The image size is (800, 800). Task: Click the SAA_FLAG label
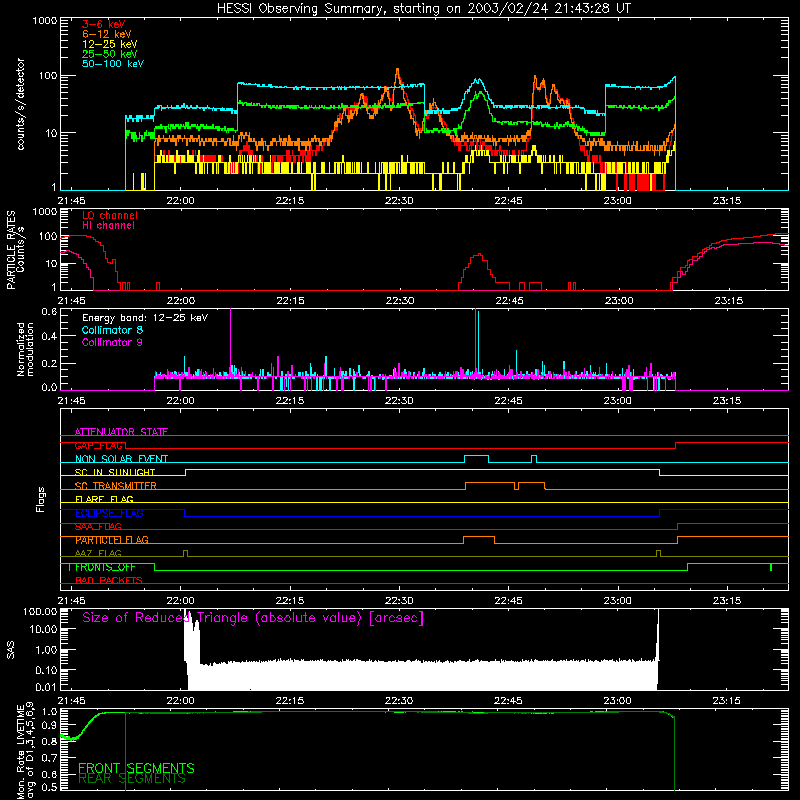pos(98,527)
